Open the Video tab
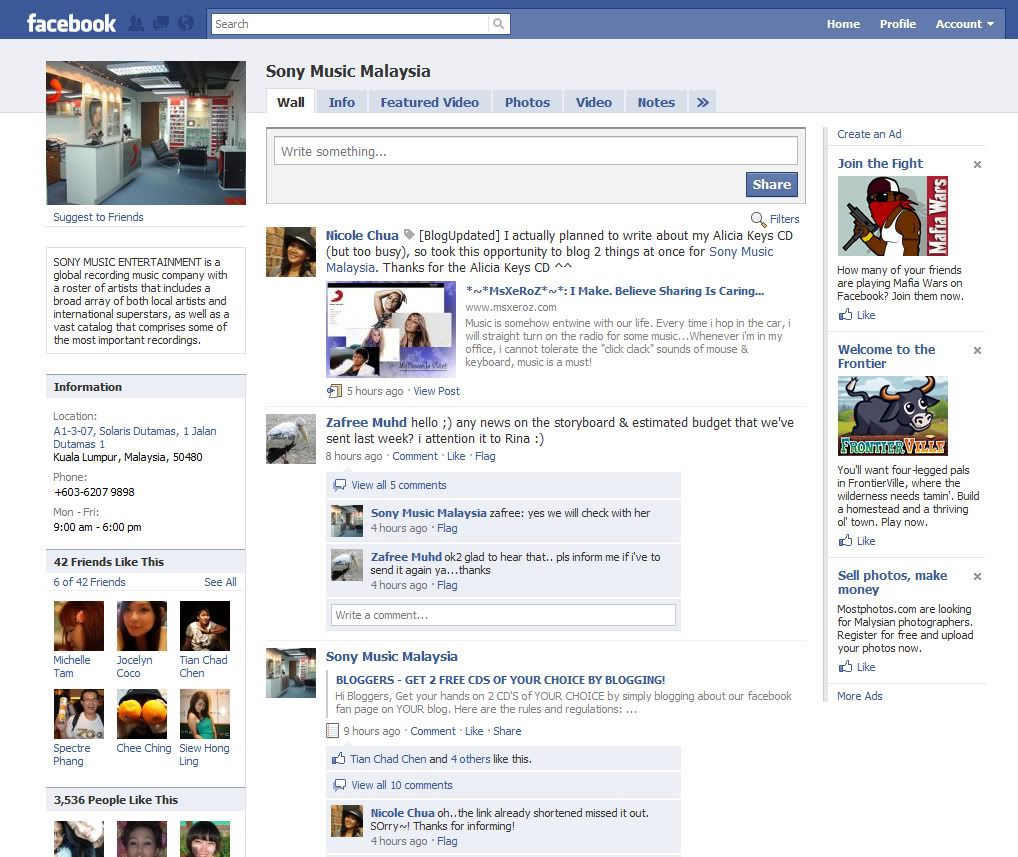The image size is (1018, 857). 593,102
